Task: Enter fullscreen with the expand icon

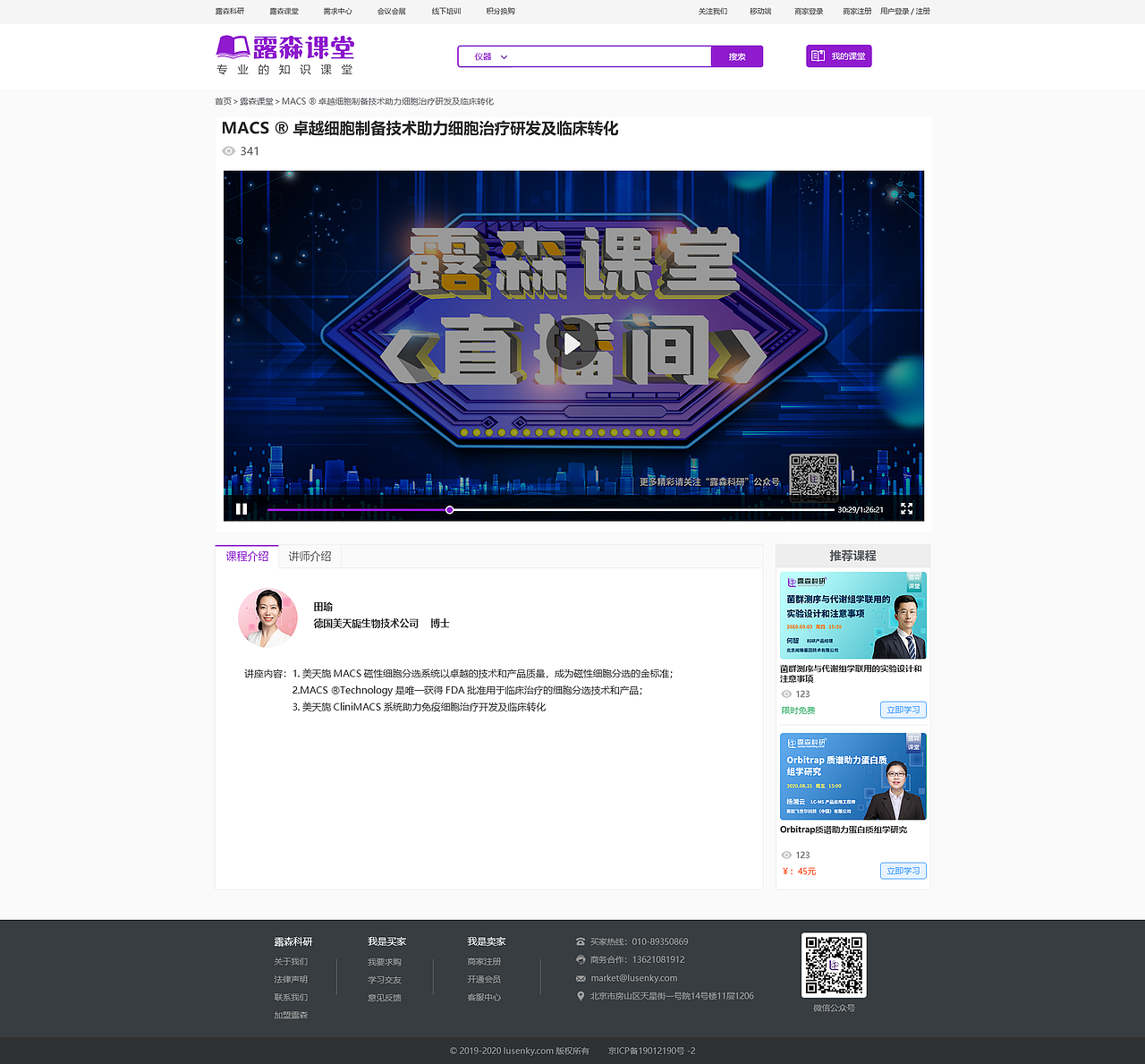Action: click(906, 509)
